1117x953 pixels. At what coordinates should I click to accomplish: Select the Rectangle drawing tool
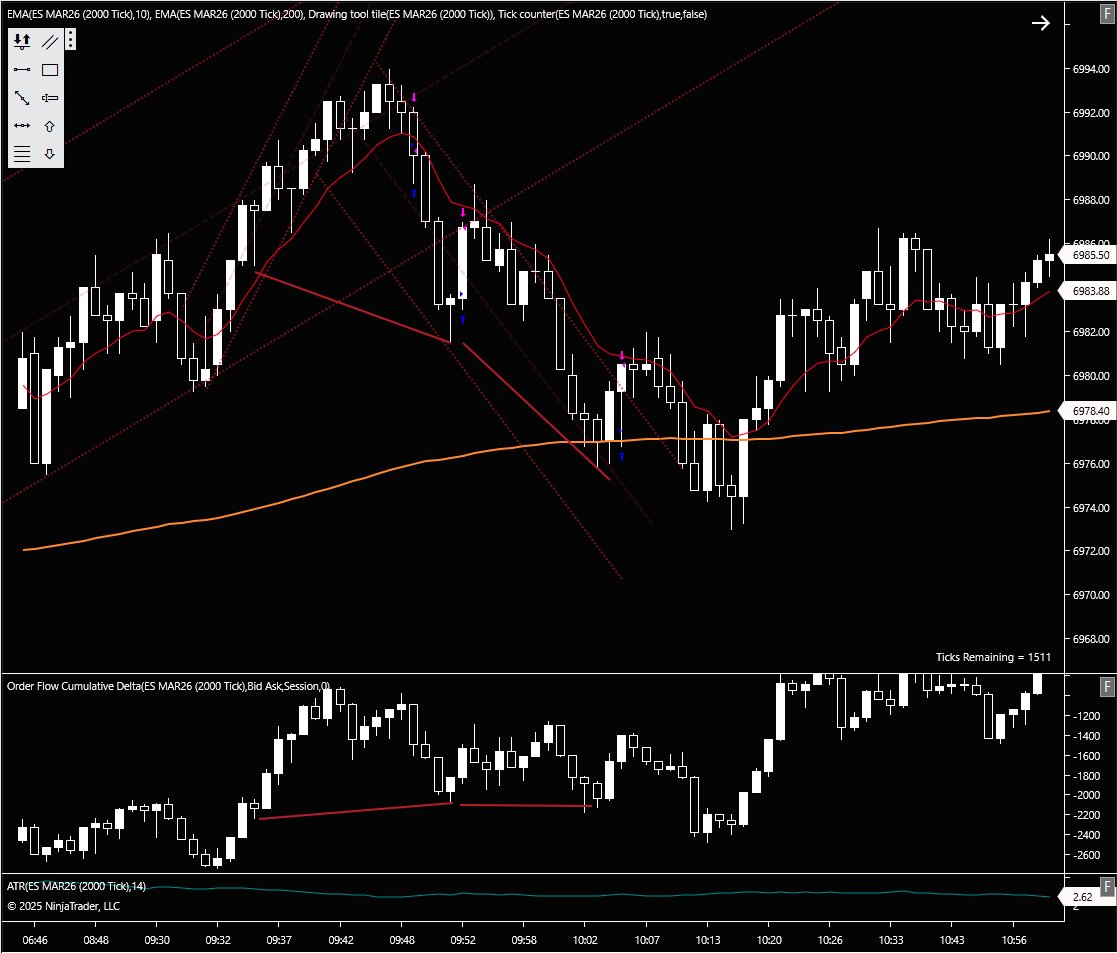coord(50,68)
